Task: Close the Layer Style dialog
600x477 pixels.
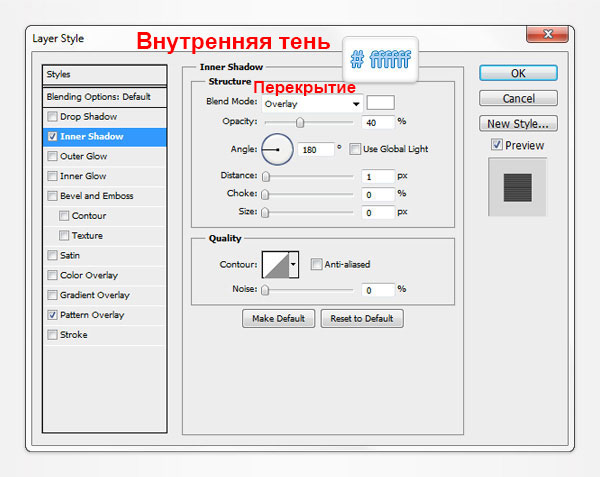Action: click(x=547, y=34)
